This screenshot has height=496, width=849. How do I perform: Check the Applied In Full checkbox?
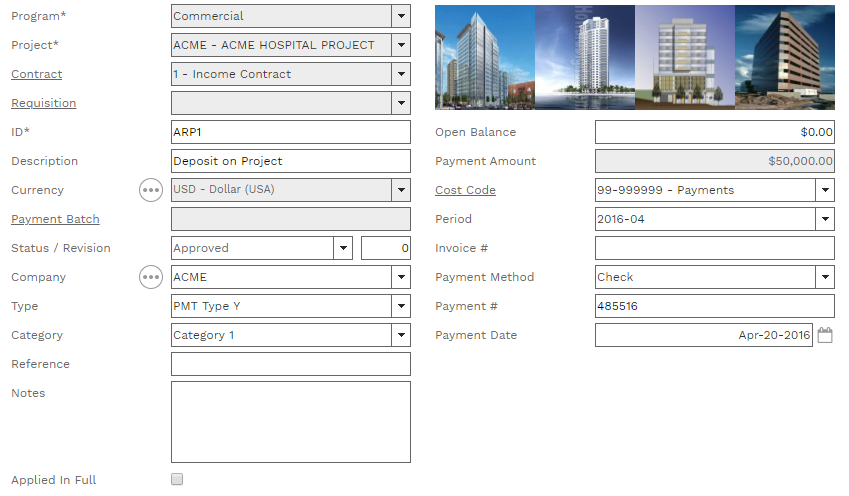click(x=177, y=480)
